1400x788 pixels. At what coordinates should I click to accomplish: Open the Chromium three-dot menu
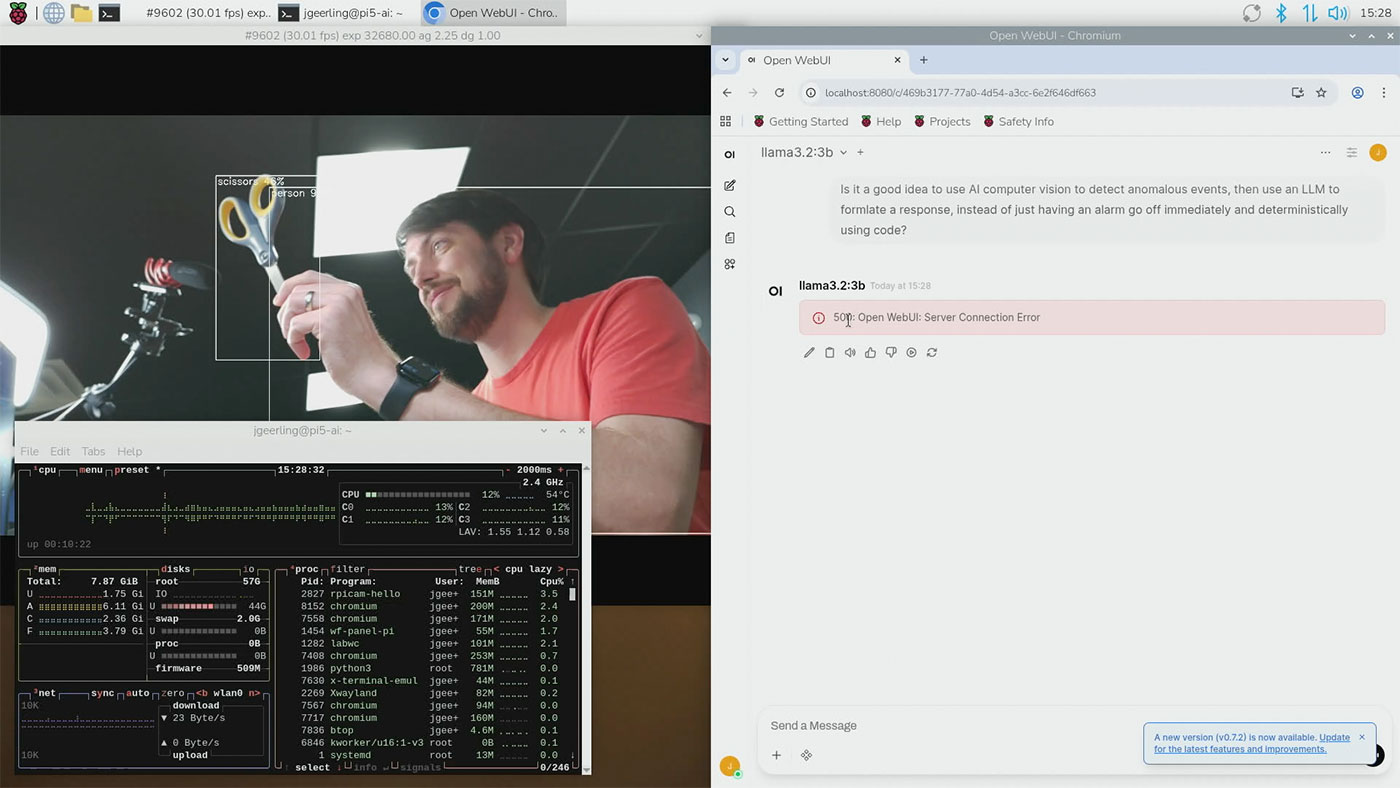point(1382,93)
